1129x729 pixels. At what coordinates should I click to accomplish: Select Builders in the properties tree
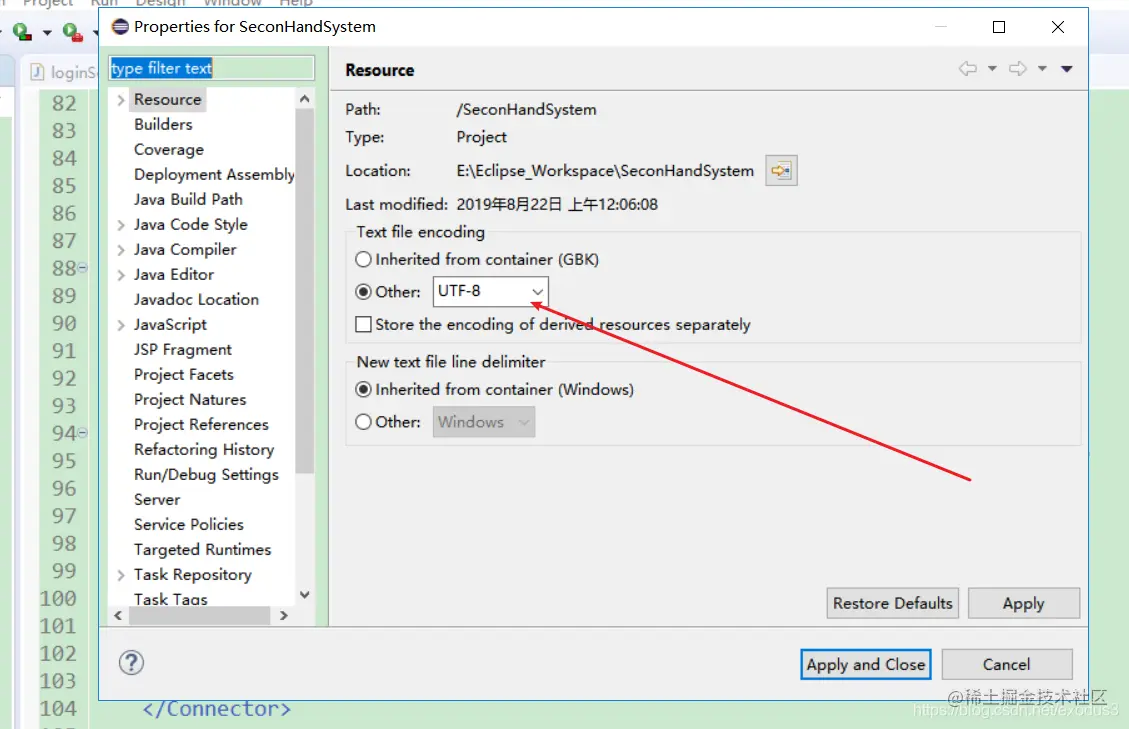pyautogui.click(x=163, y=125)
